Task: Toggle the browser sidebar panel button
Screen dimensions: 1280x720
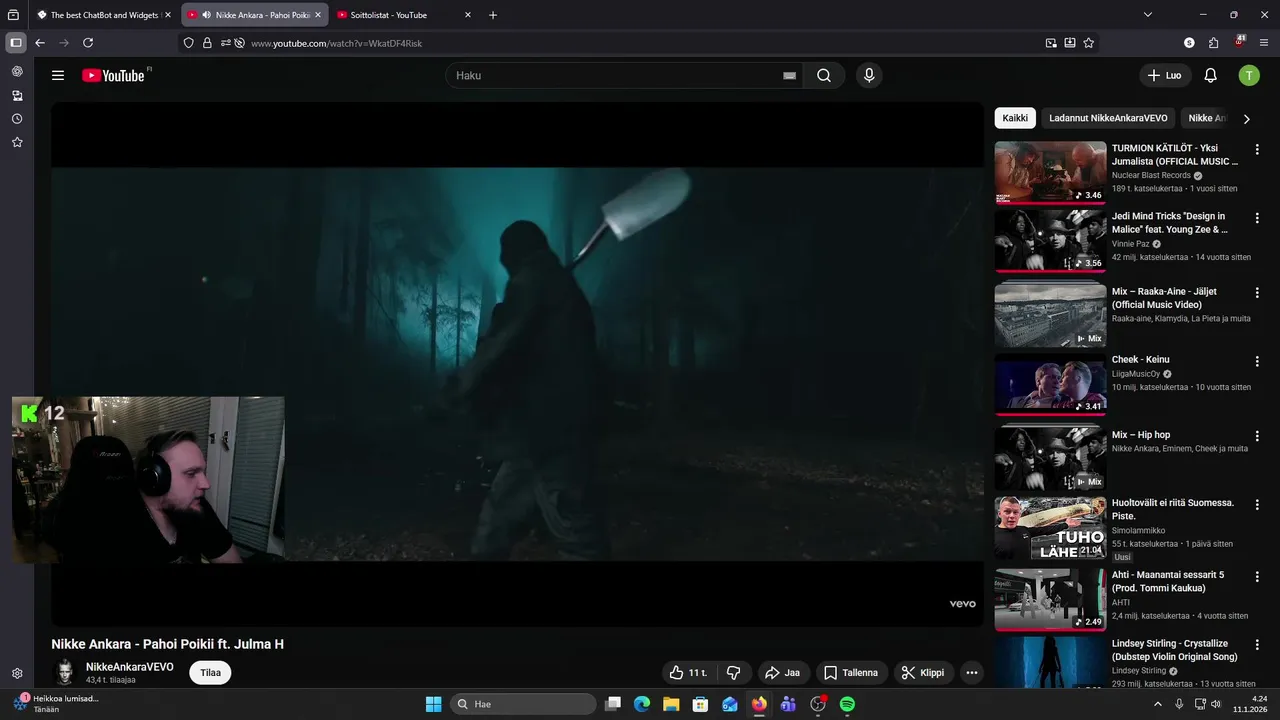Action: (16, 43)
